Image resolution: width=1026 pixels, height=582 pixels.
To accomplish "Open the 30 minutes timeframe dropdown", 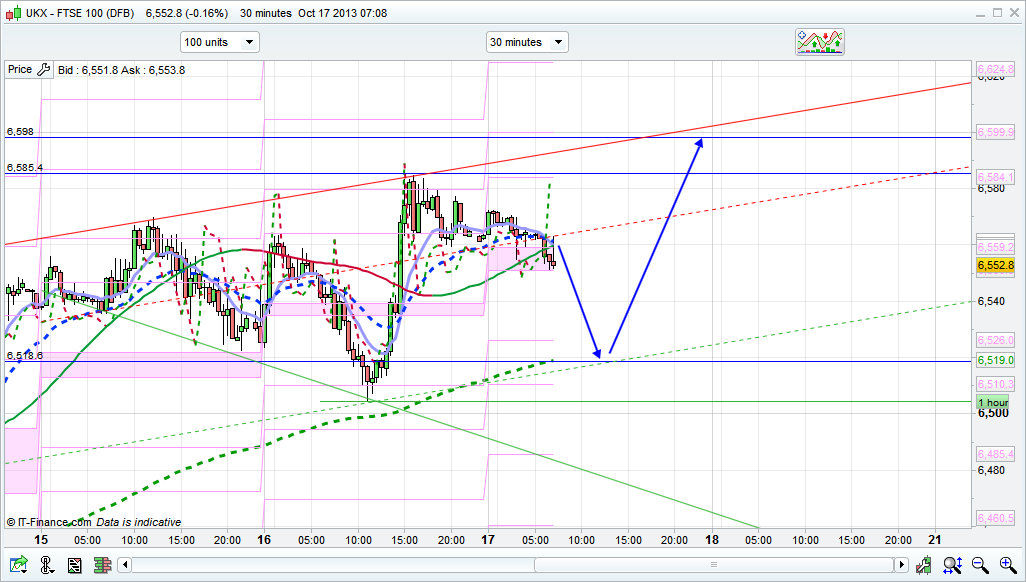I will click(527, 42).
